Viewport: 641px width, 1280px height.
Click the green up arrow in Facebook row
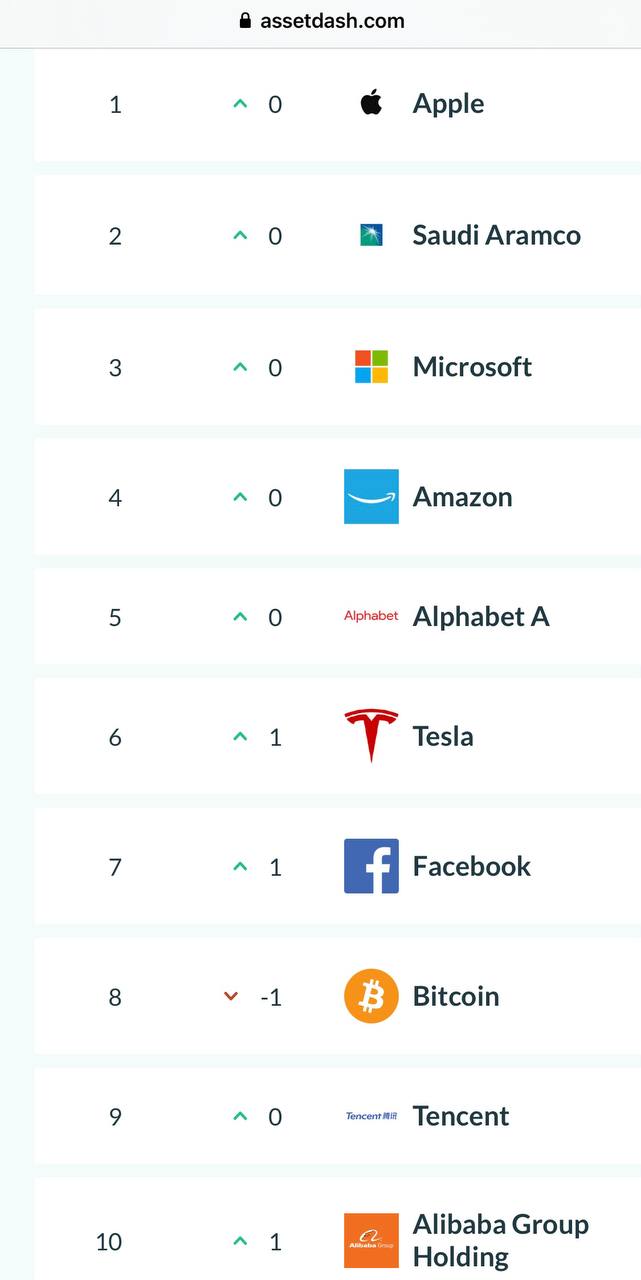240,867
